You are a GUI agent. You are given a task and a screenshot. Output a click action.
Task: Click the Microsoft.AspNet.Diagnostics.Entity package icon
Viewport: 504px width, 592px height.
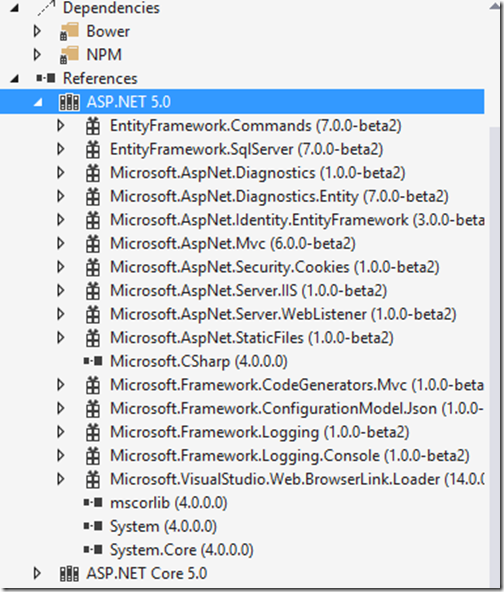click(x=93, y=196)
